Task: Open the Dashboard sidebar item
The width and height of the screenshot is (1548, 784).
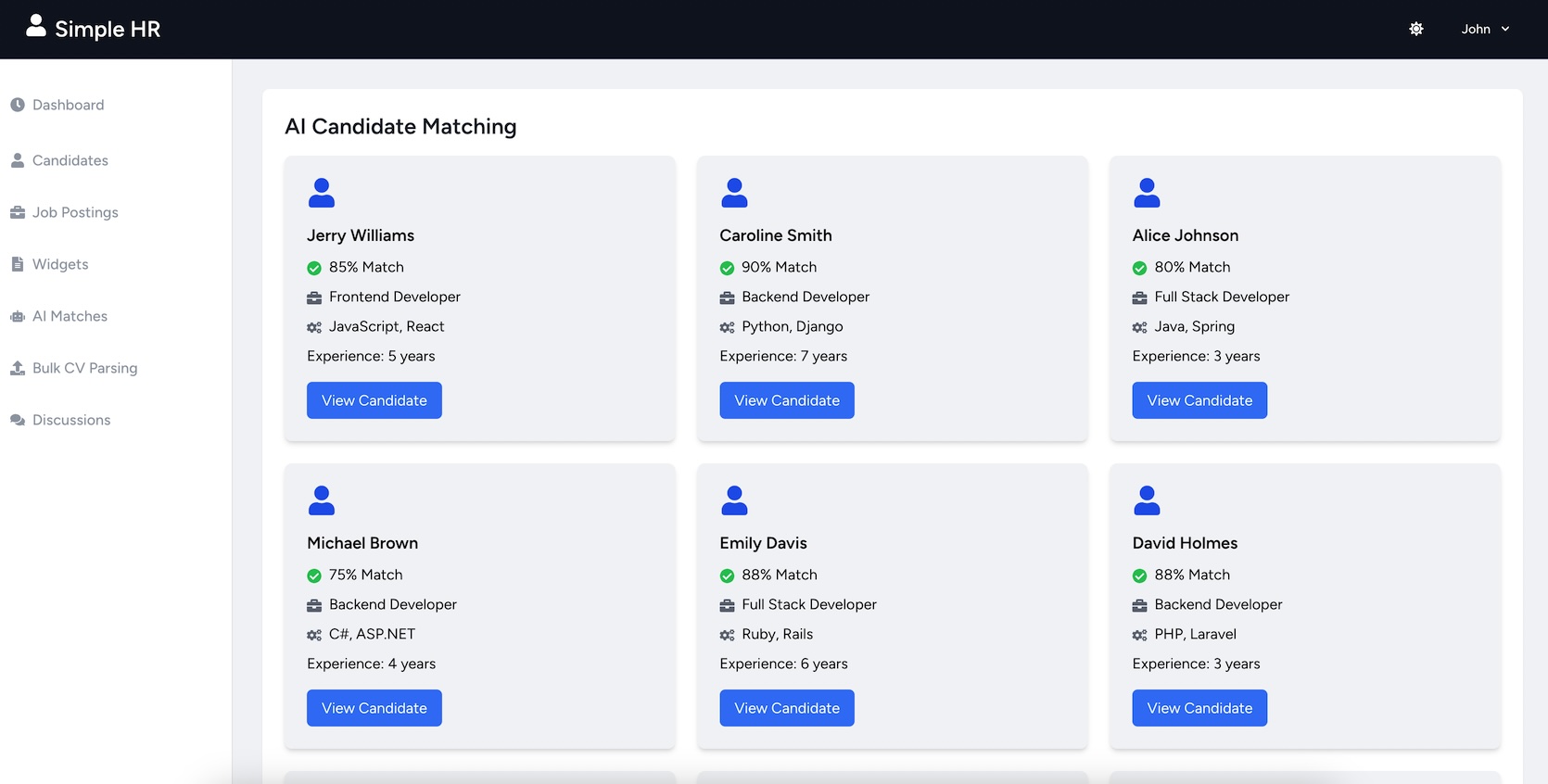Action: (x=68, y=105)
